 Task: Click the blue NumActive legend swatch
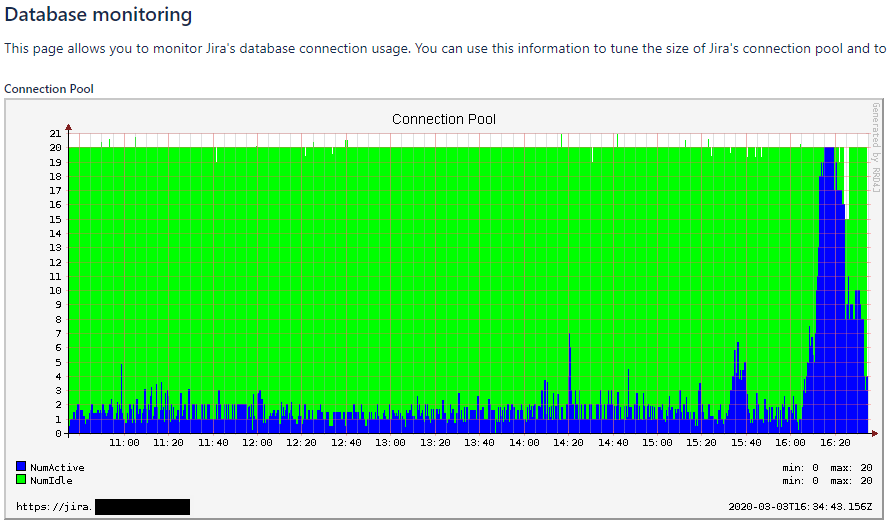(x=21, y=466)
